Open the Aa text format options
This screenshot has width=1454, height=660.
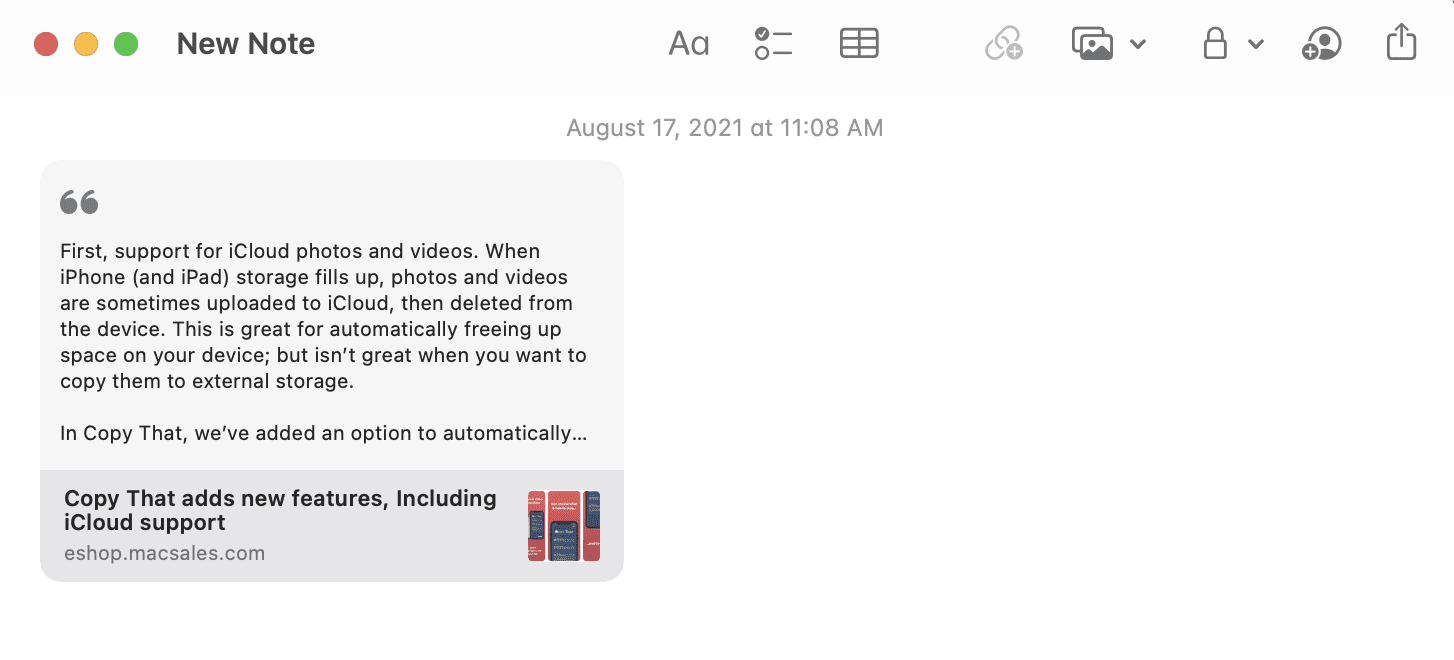pos(689,44)
